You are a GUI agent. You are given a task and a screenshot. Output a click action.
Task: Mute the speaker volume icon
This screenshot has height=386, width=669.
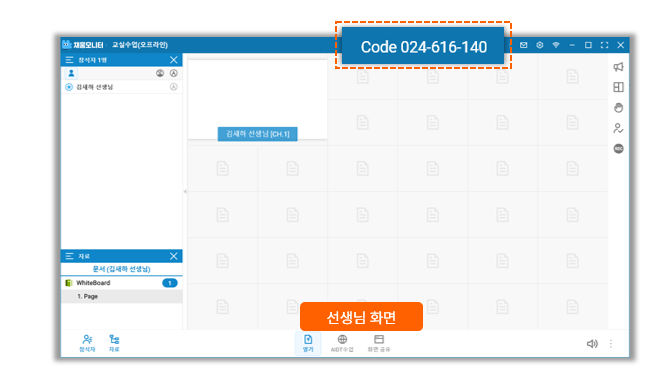point(592,344)
